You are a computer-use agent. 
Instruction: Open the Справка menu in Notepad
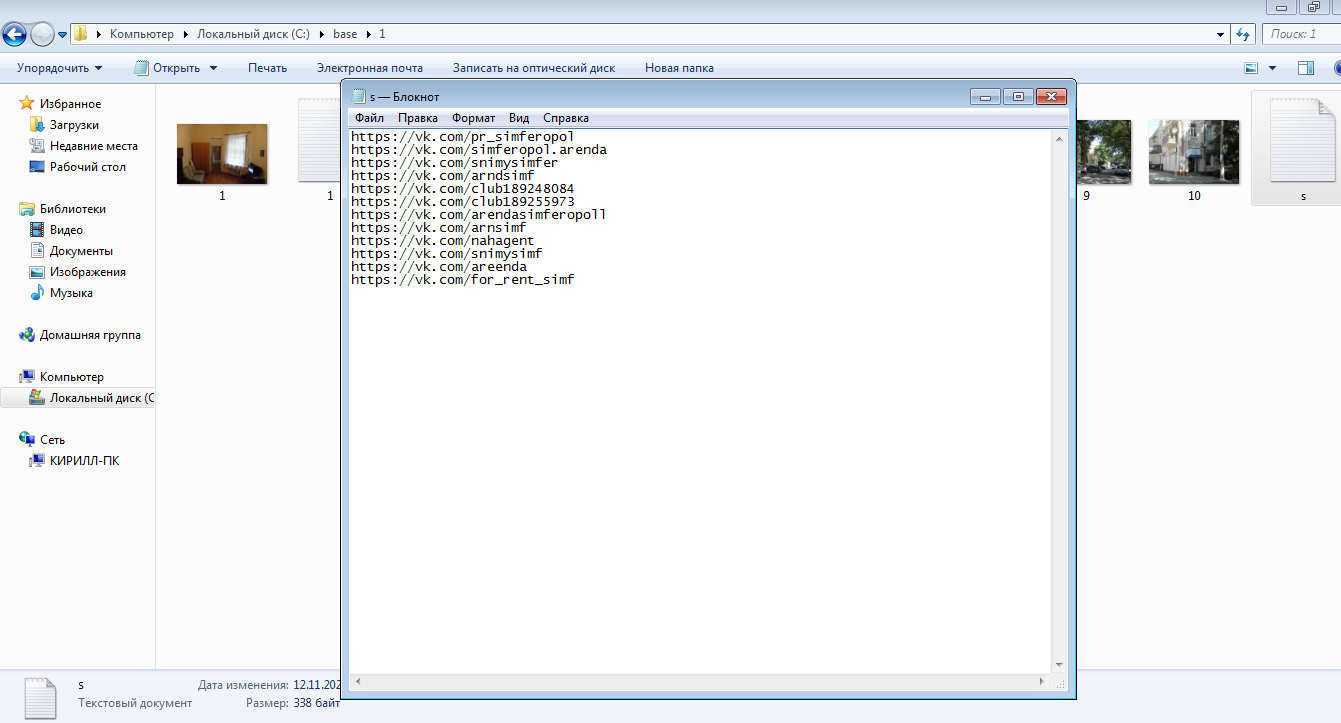point(565,118)
